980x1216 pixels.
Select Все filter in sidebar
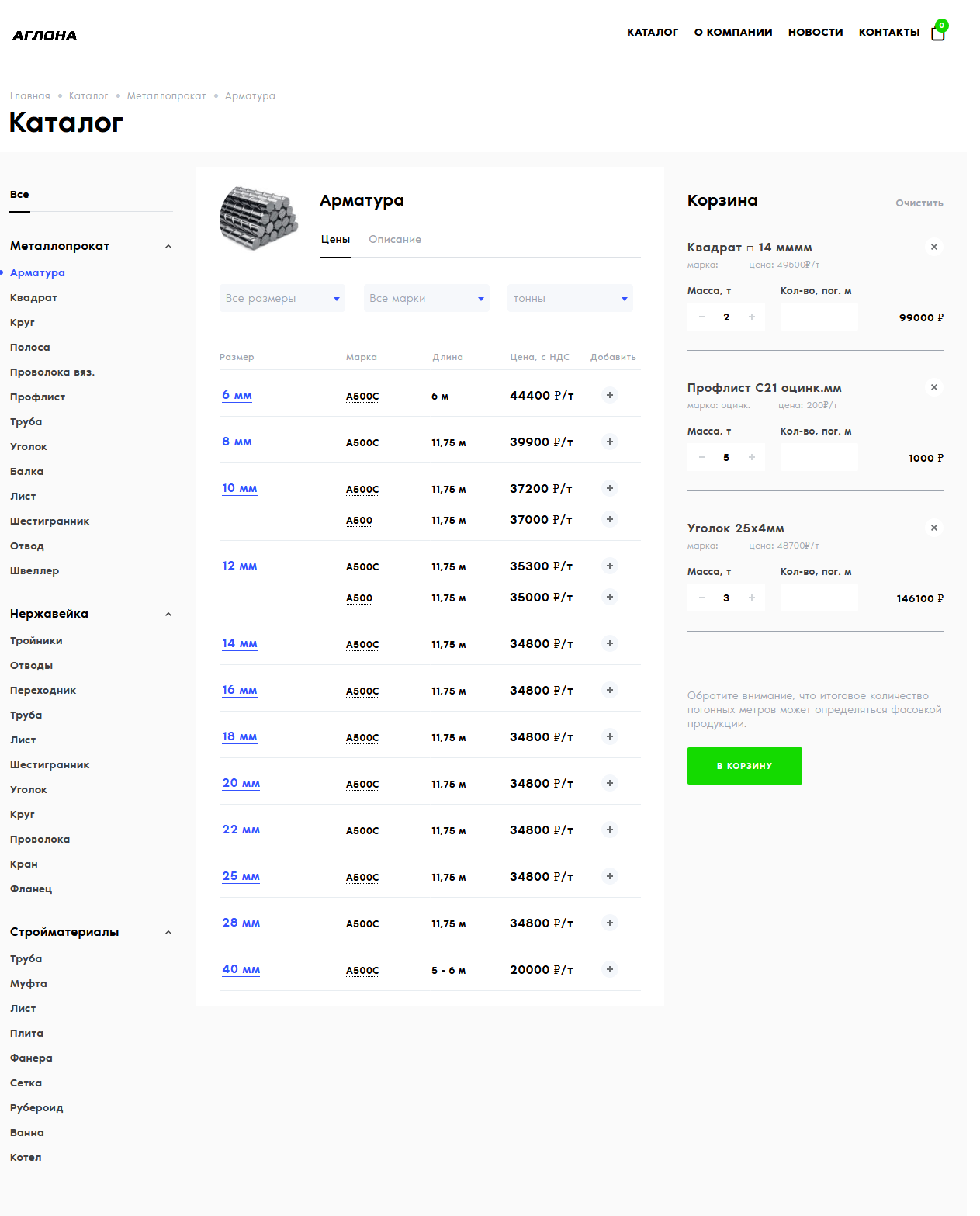point(19,195)
